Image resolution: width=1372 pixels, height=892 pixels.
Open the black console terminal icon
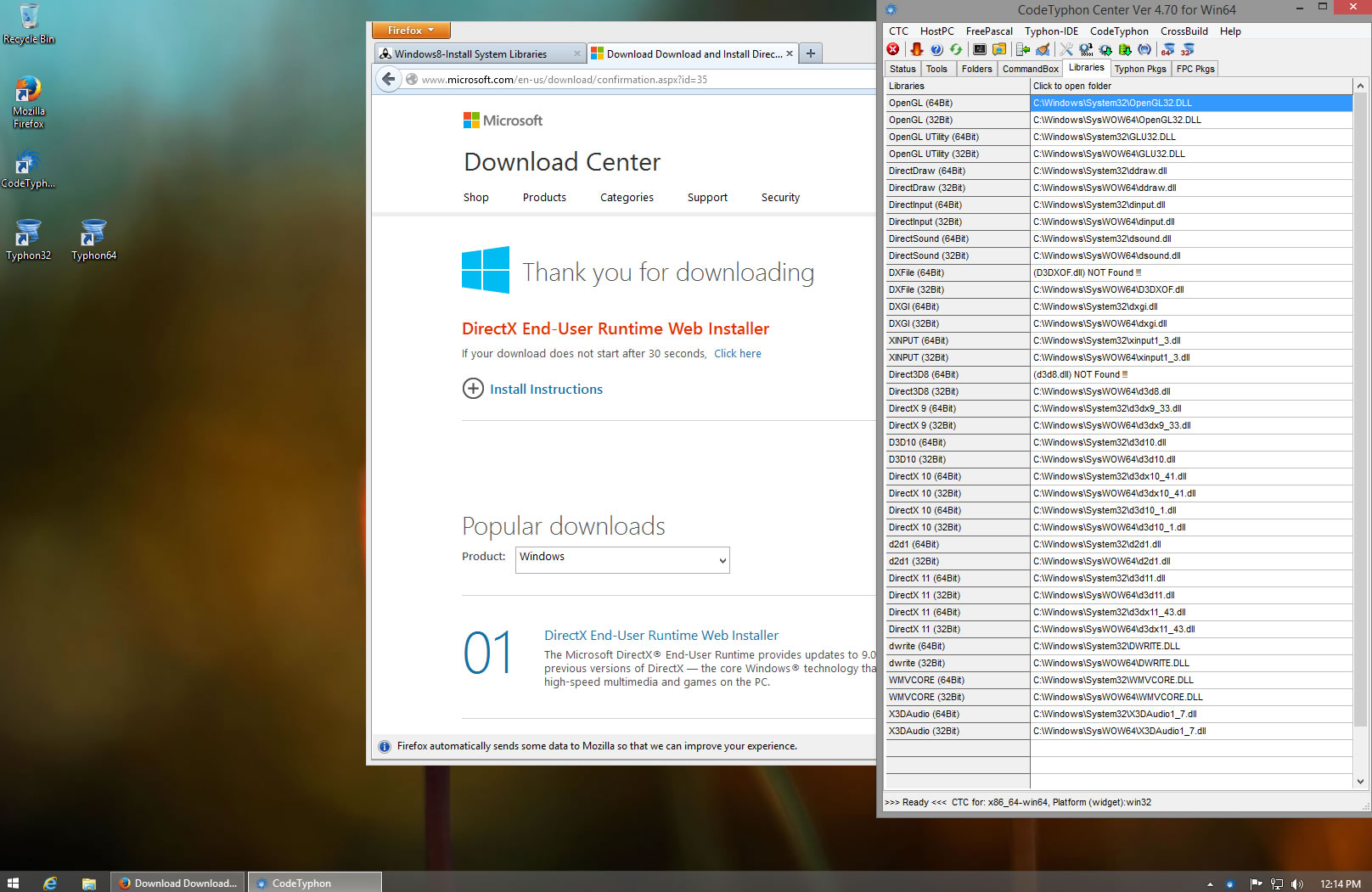[980, 49]
